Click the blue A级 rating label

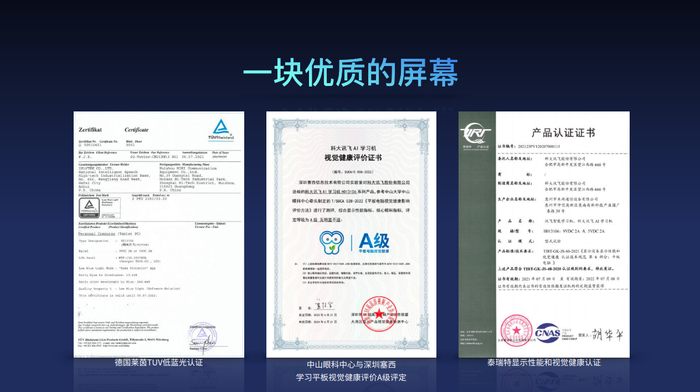[x=374, y=242]
